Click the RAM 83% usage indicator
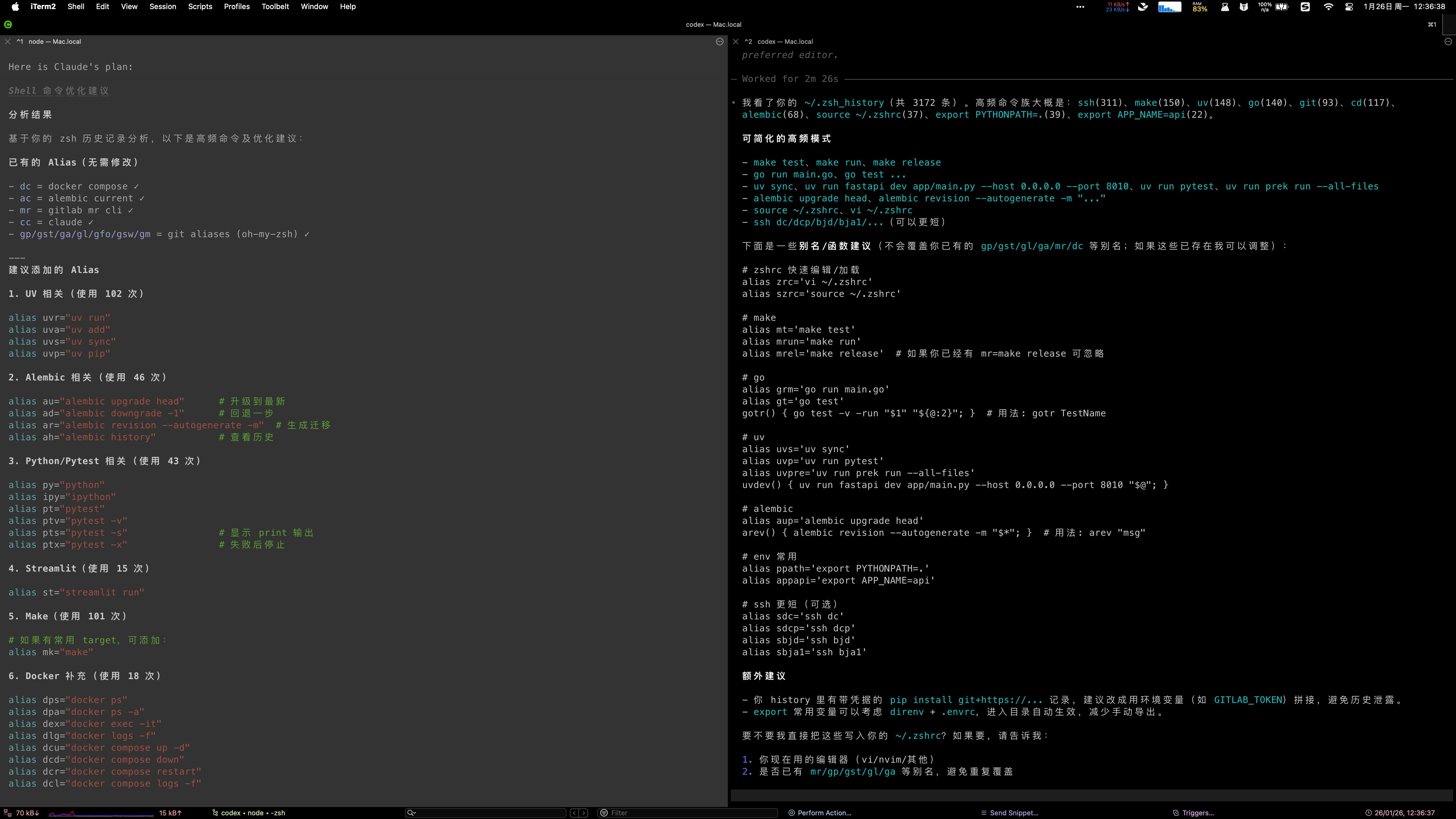The height and width of the screenshot is (819, 1456). 1199,7
